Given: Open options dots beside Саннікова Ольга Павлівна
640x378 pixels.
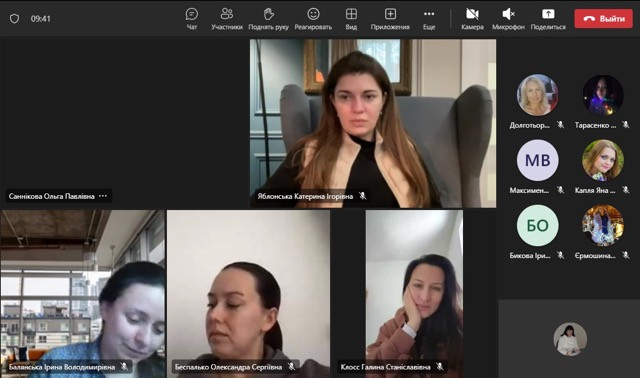Looking at the screenshot, I should (x=103, y=196).
